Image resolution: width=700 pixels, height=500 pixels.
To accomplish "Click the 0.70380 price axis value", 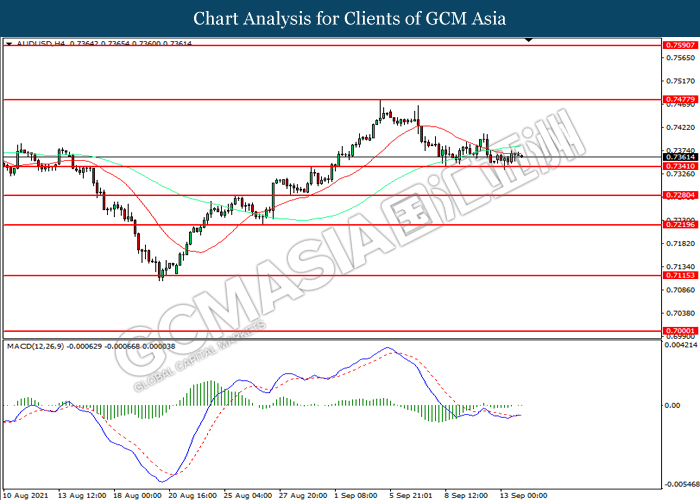I will [681, 313].
